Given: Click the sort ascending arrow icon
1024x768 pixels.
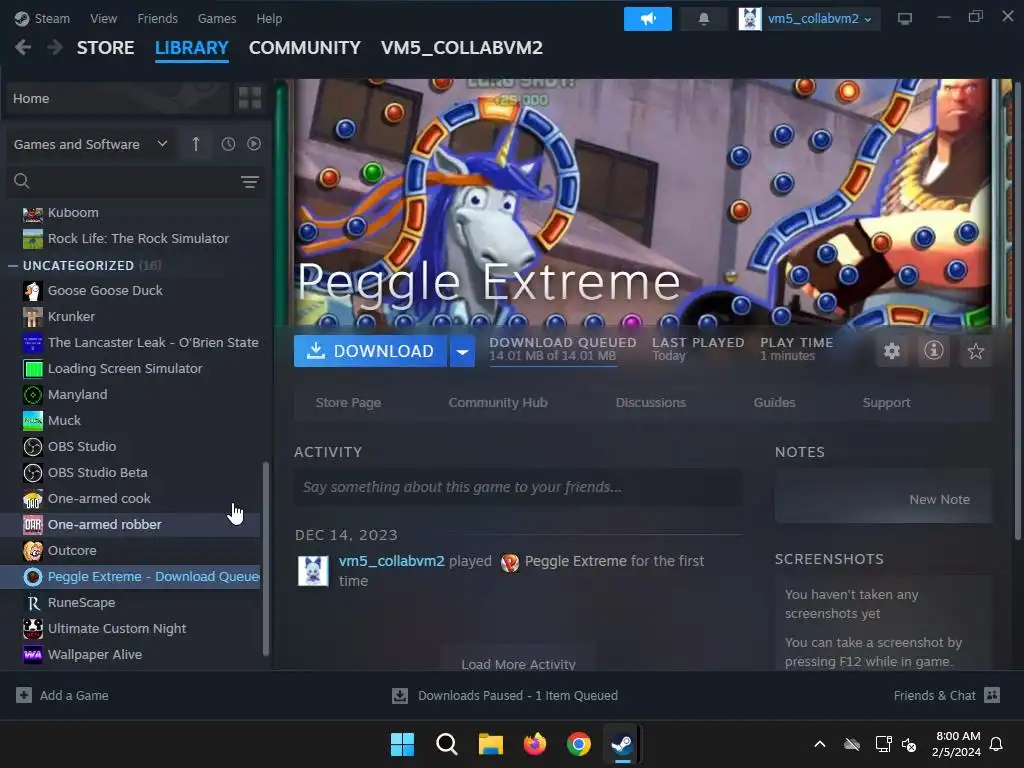Looking at the screenshot, I should point(196,144).
